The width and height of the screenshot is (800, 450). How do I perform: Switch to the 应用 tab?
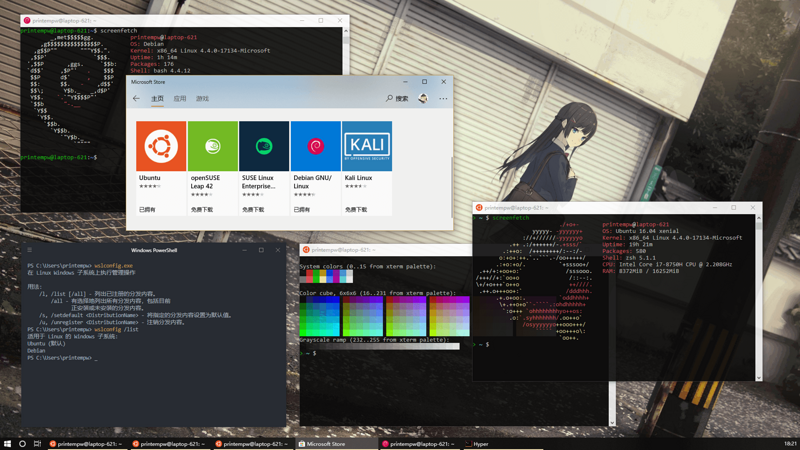point(180,98)
